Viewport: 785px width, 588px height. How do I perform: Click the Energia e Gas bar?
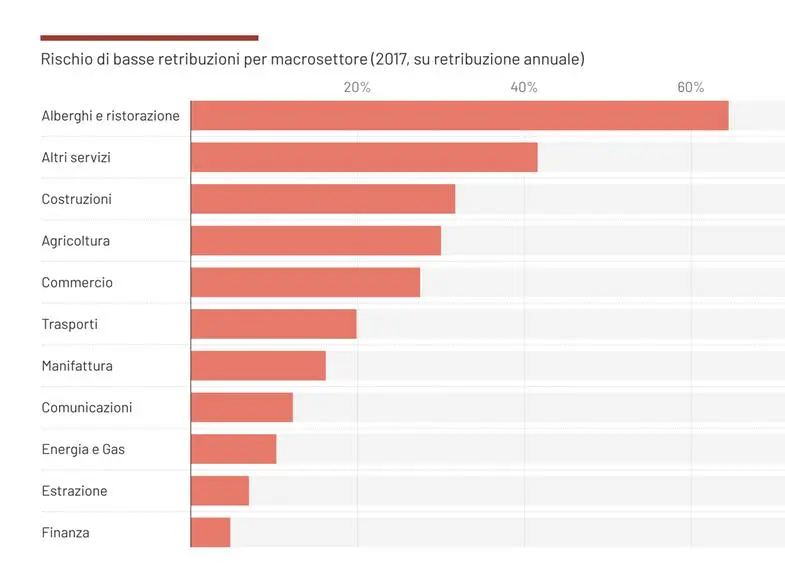(x=233, y=449)
